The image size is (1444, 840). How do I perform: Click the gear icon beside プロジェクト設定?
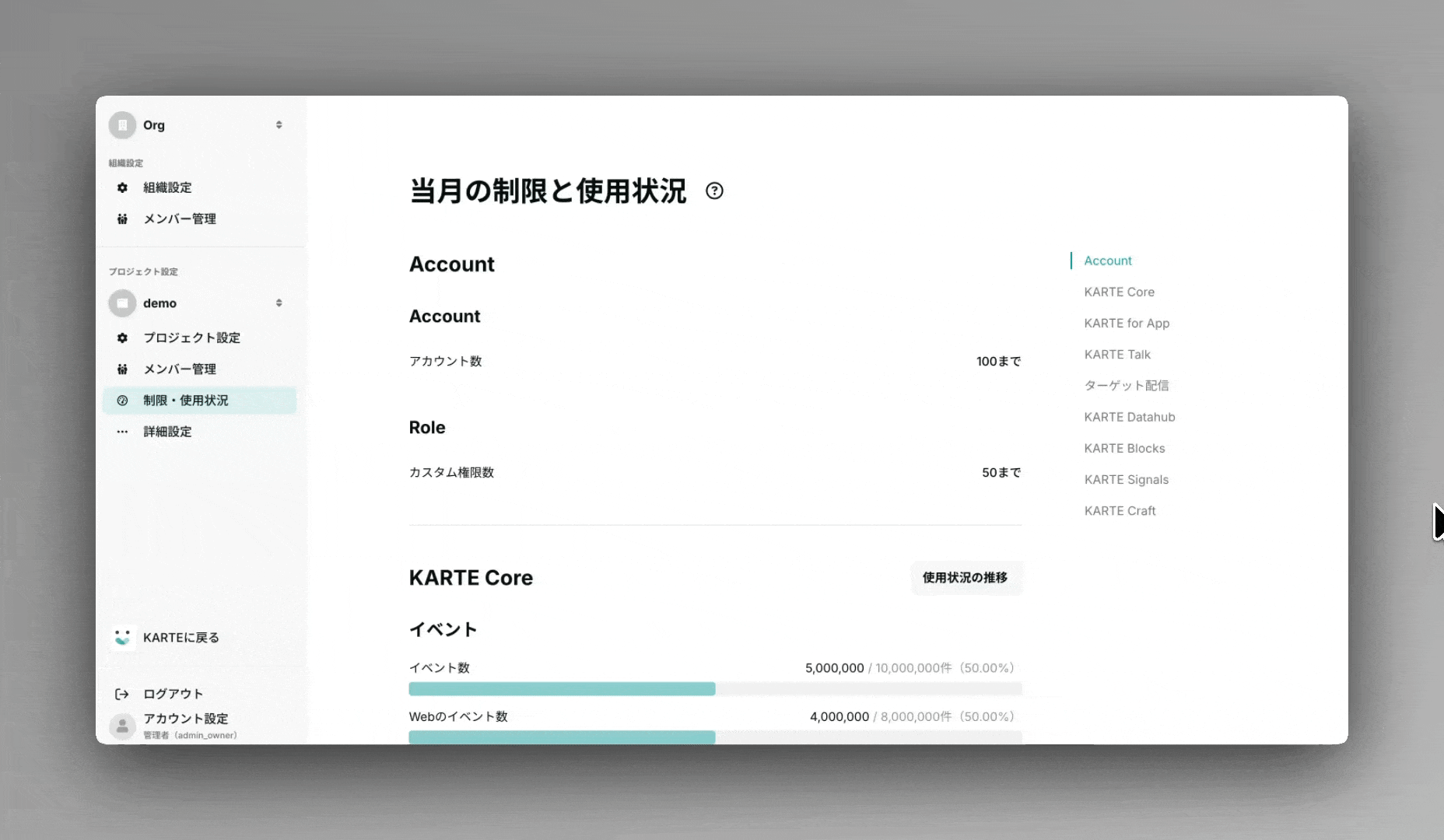(x=122, y=338)
